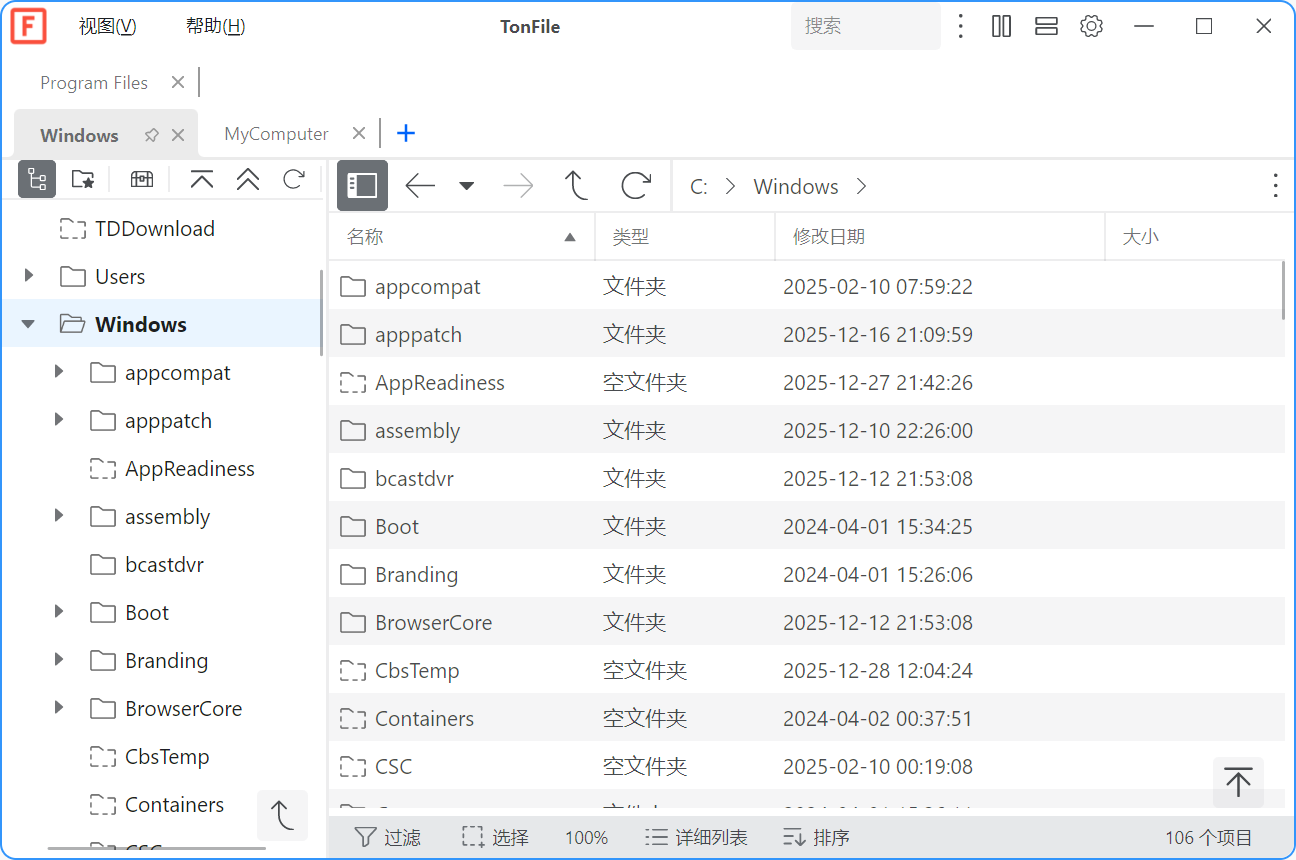Collapse all tree nodes with double-chevron icon
This screenshot has height=860, width=1296.
tap(247, 179)
